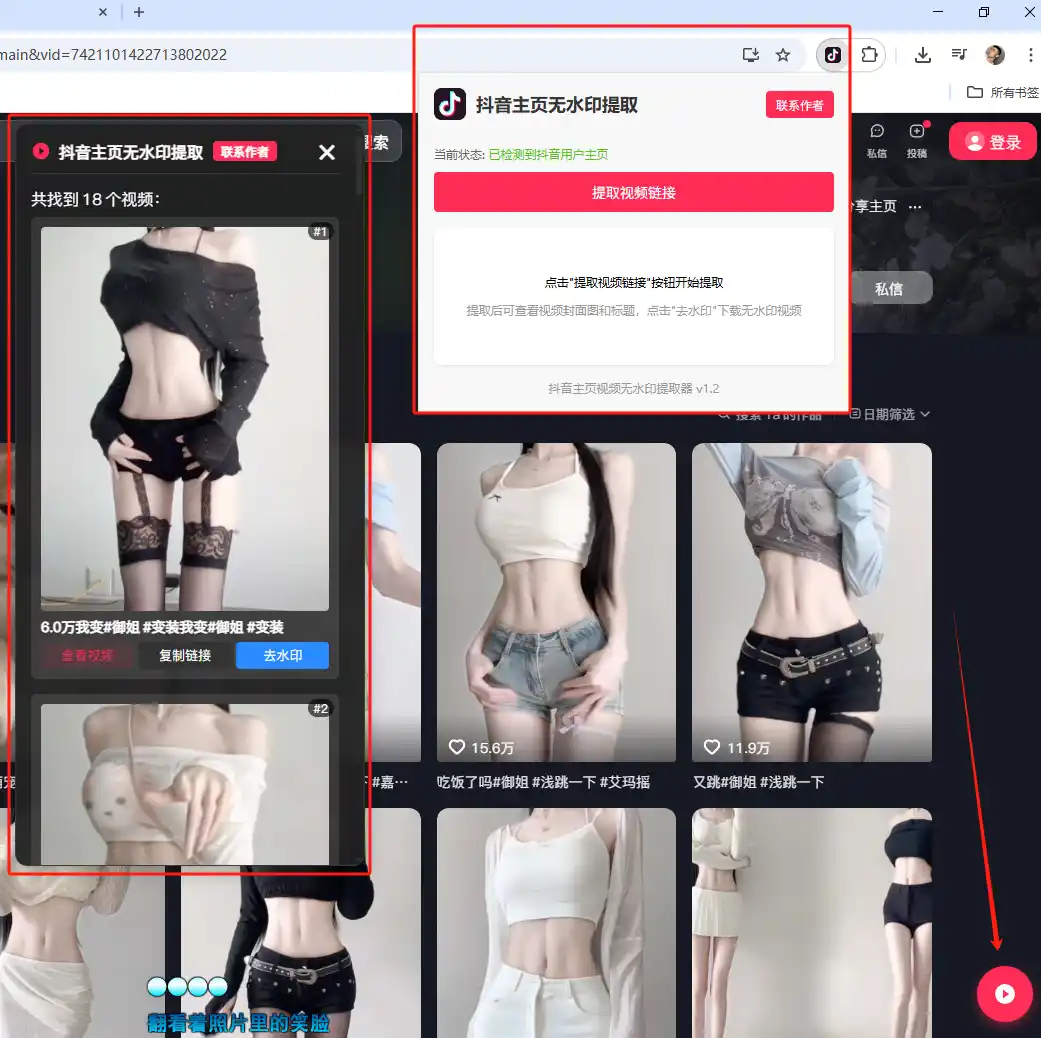1041x1038 pixels.
Task: Click the blue 去水印 button
Action: click(282, 656)
